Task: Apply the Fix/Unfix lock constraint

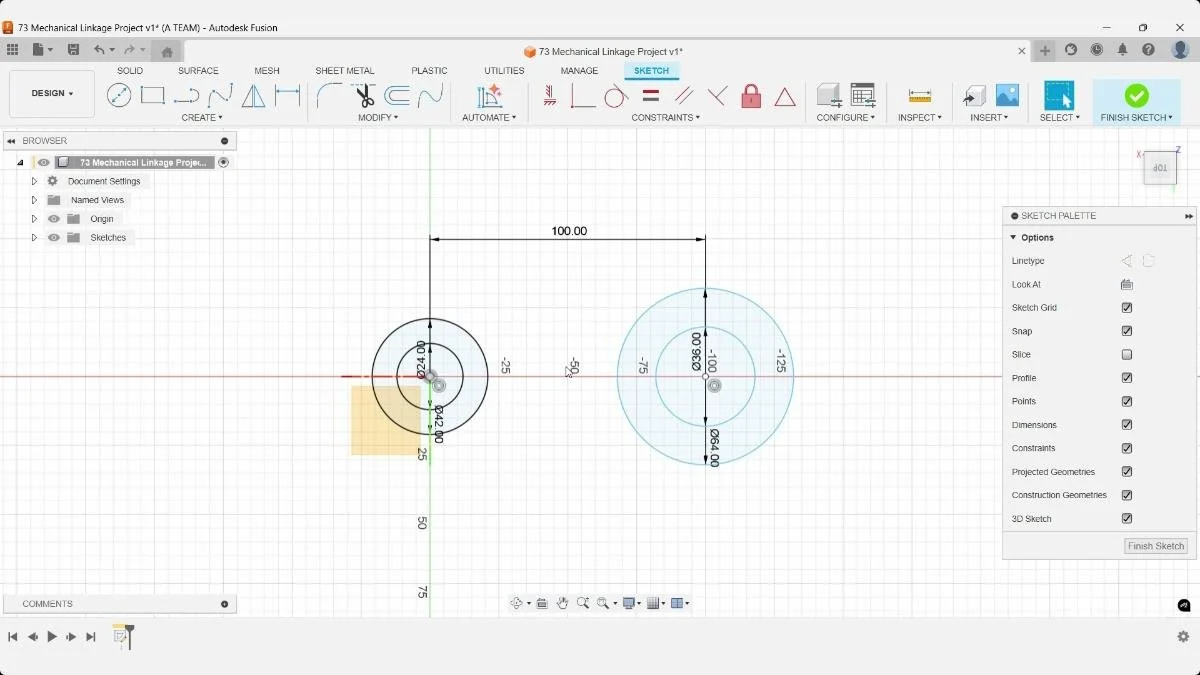Action: coord(751,95)
